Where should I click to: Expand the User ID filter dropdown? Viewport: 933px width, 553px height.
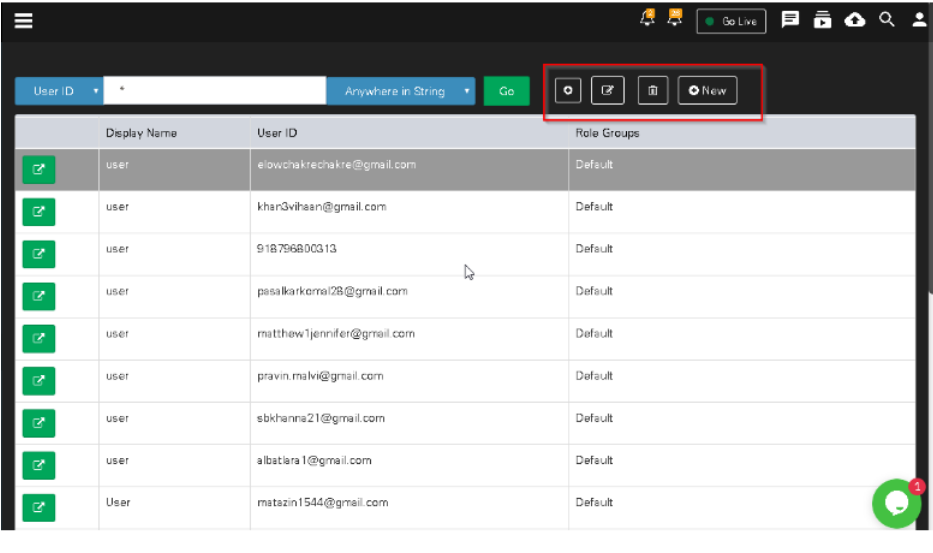(x=59, y=91)
